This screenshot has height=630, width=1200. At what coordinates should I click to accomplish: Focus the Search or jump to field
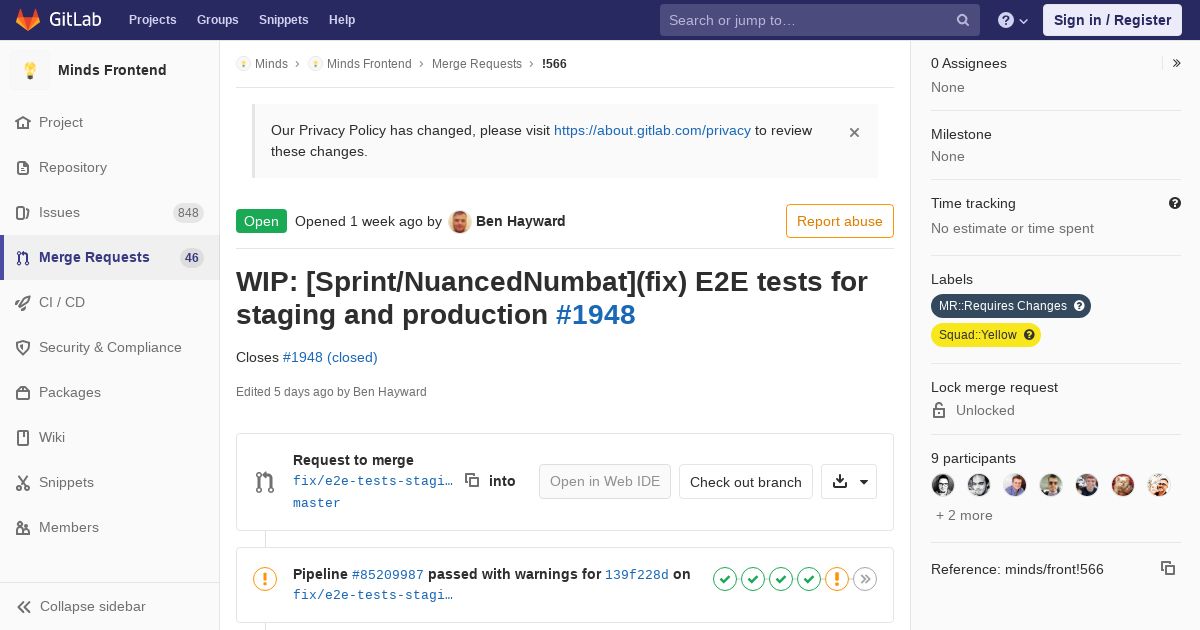point(805,20)
